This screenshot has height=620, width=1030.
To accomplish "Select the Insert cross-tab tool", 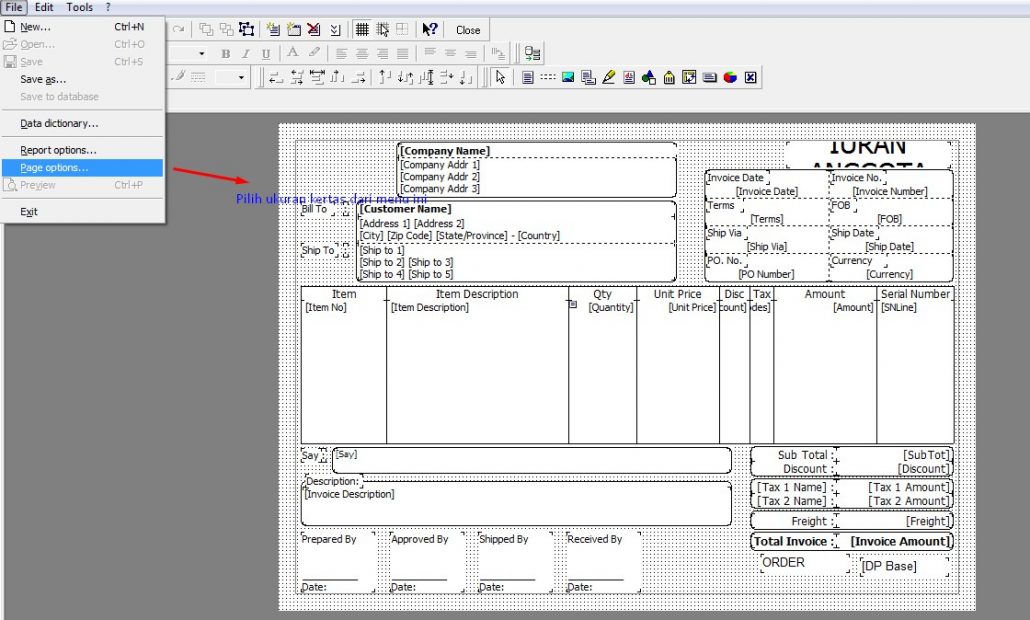I will click(689, 77).
